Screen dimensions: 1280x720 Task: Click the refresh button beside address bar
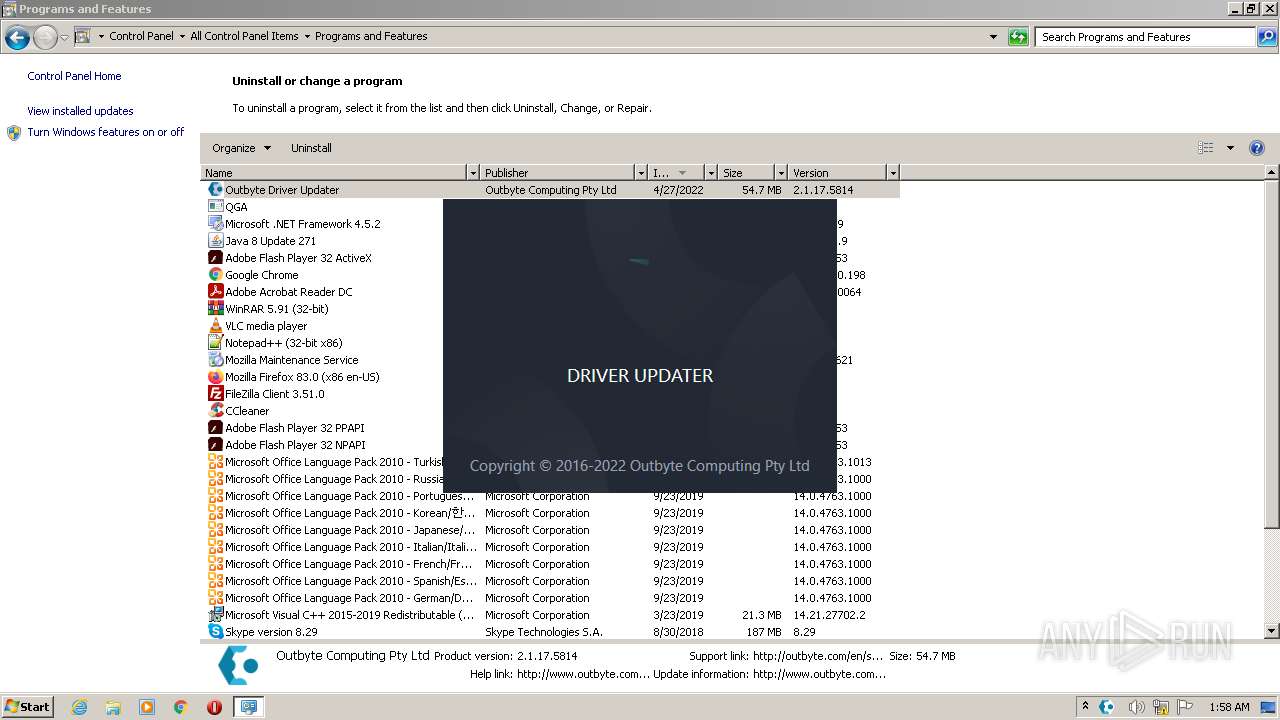(x=1018, y=37)
